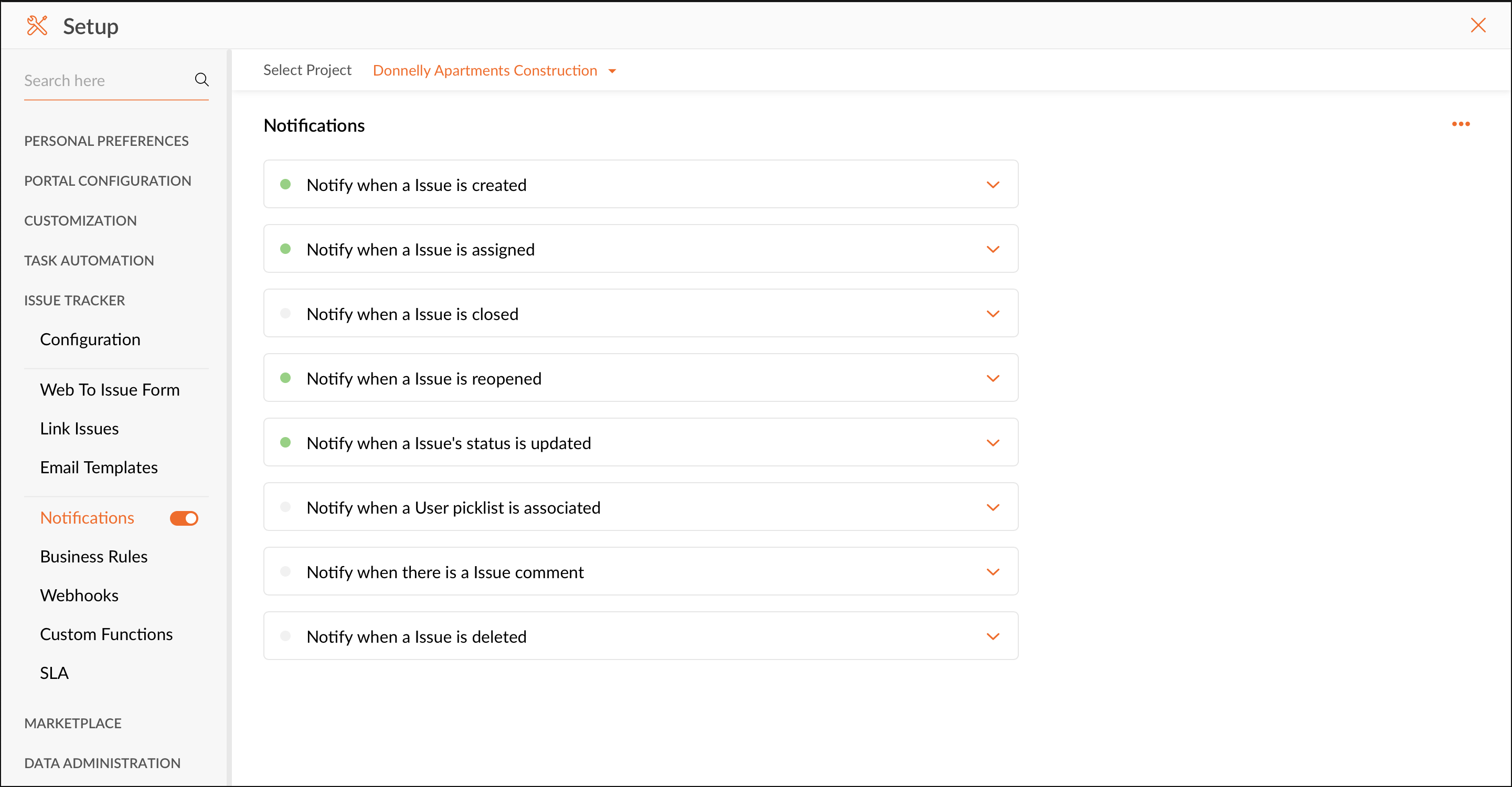Click the search magnifier icon
The image size is (1512, 787).
click(201, 80)
